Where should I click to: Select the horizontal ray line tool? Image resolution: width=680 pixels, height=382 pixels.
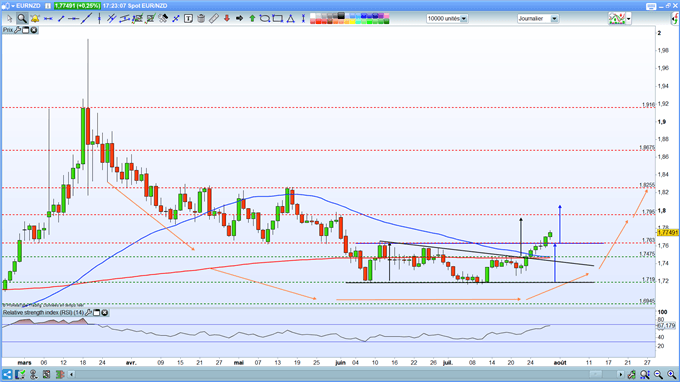73,19
